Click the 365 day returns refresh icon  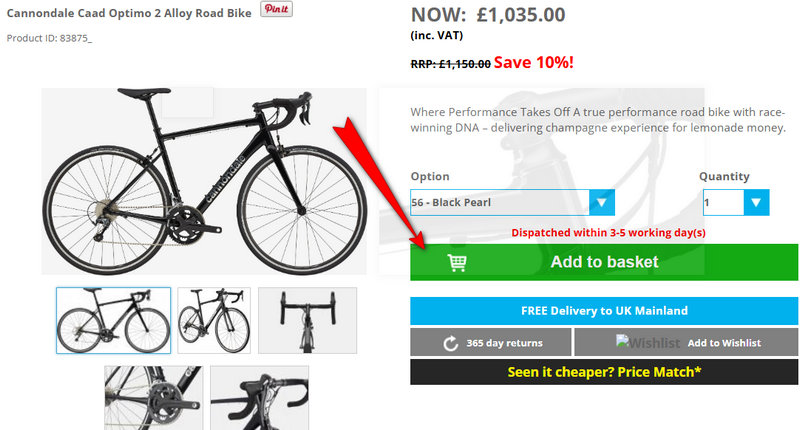pos(451,343)
